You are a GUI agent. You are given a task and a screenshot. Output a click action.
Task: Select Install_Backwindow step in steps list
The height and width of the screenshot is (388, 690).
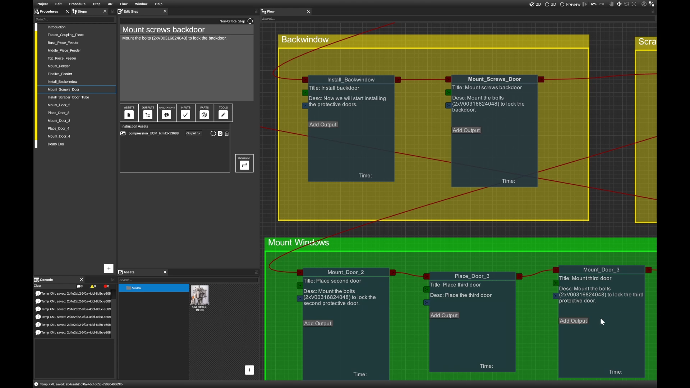click(76, 82)
